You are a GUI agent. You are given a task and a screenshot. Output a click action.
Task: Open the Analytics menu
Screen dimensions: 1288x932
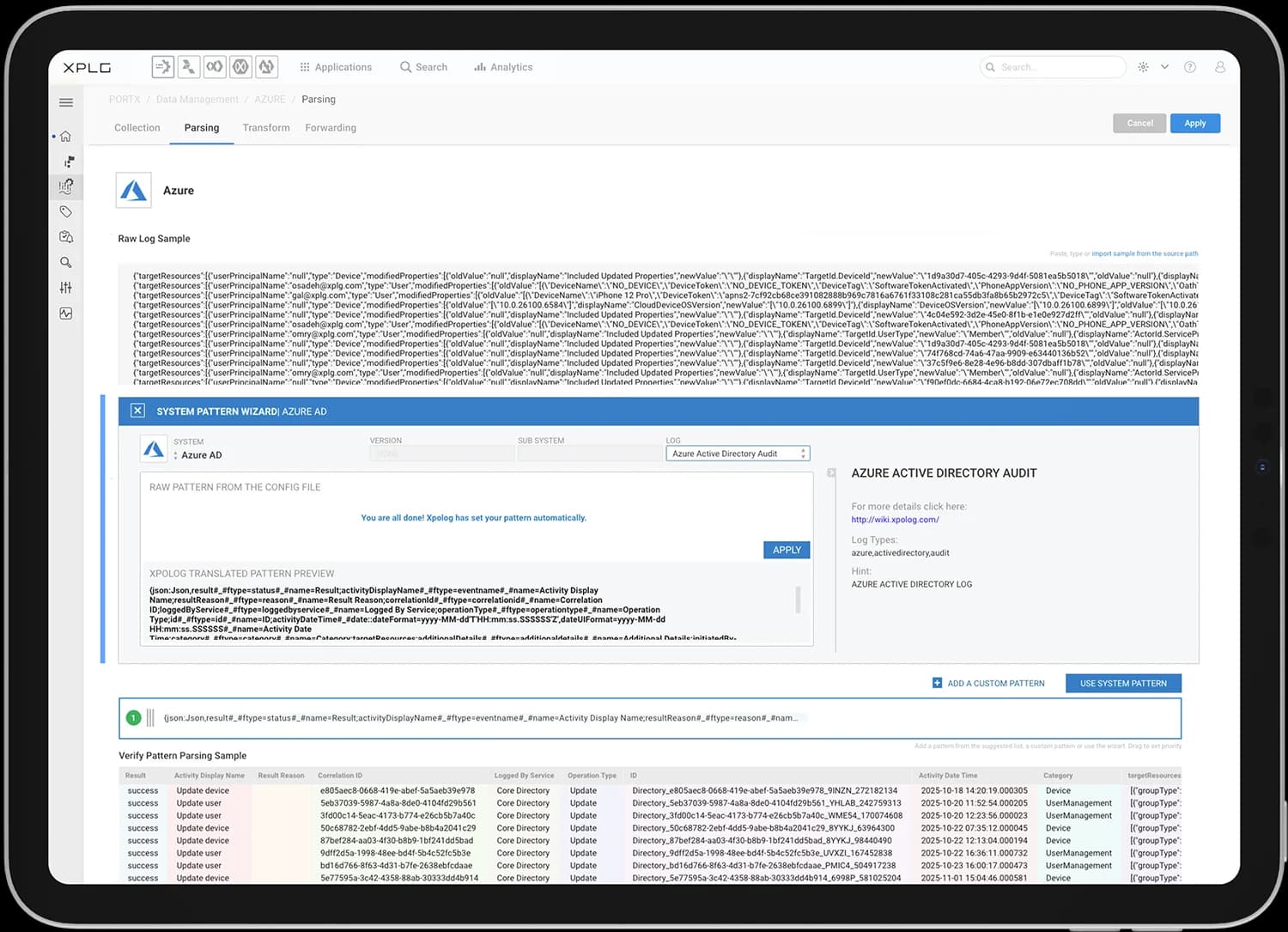503,67
